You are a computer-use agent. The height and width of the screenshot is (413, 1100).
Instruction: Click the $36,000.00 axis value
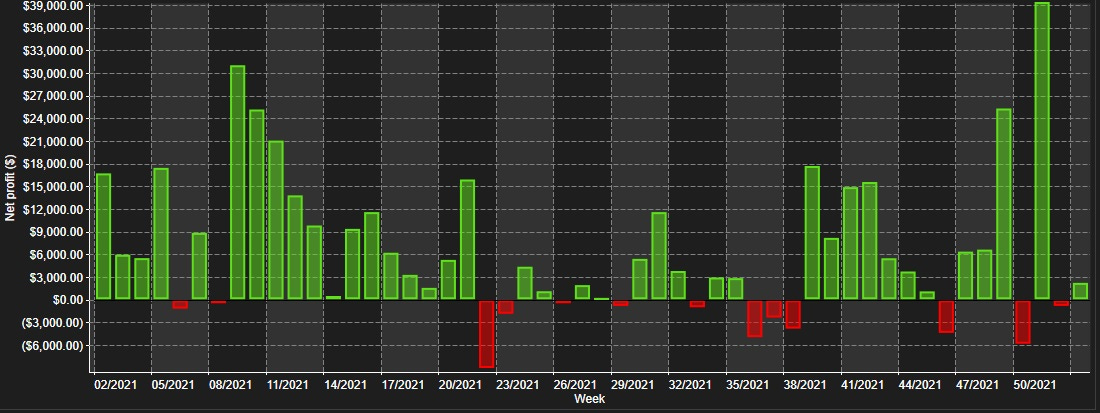click(53, 28)
